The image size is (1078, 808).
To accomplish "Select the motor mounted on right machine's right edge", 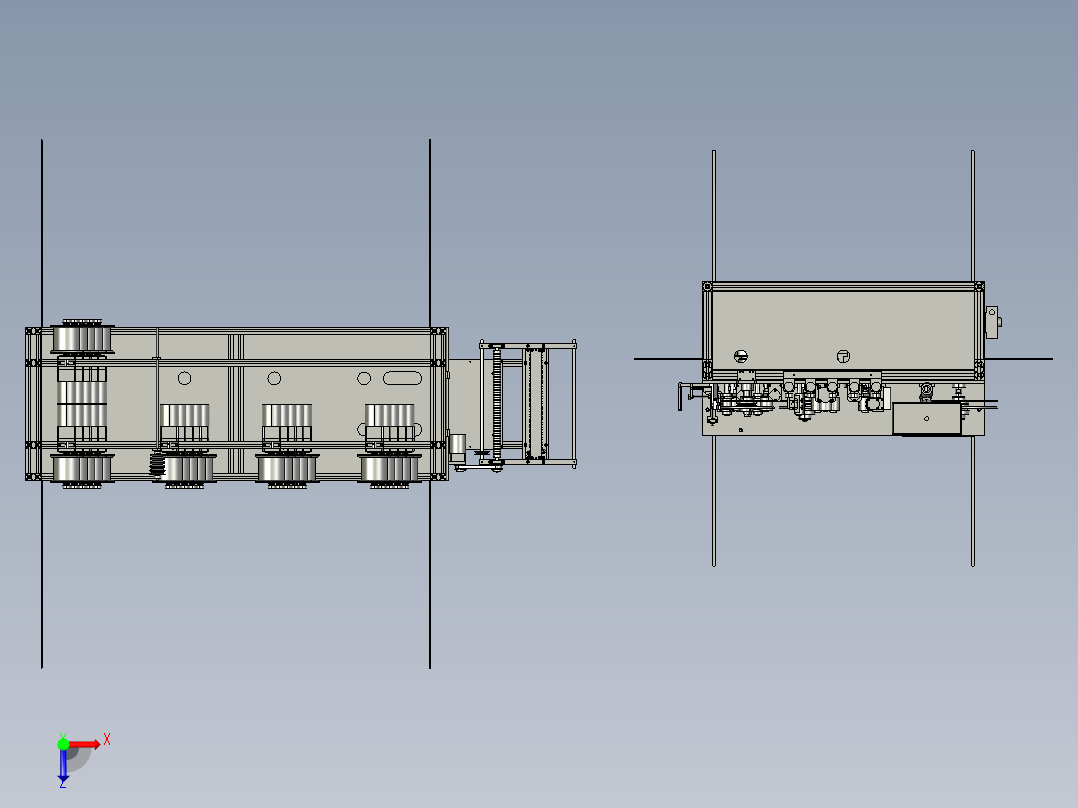I will point(993,322).
